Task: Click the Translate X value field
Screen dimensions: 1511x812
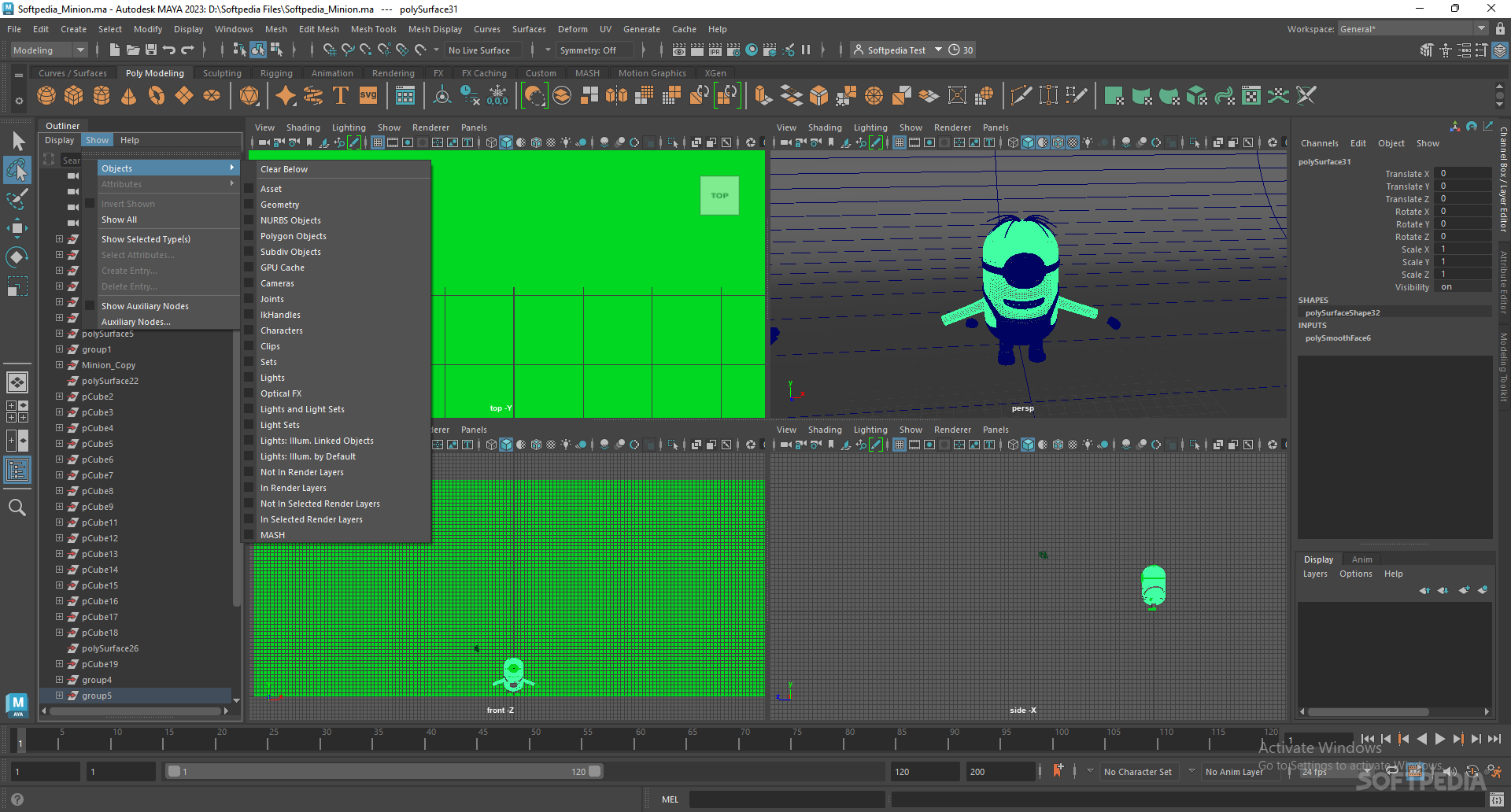Action: tap(1462, 174)
